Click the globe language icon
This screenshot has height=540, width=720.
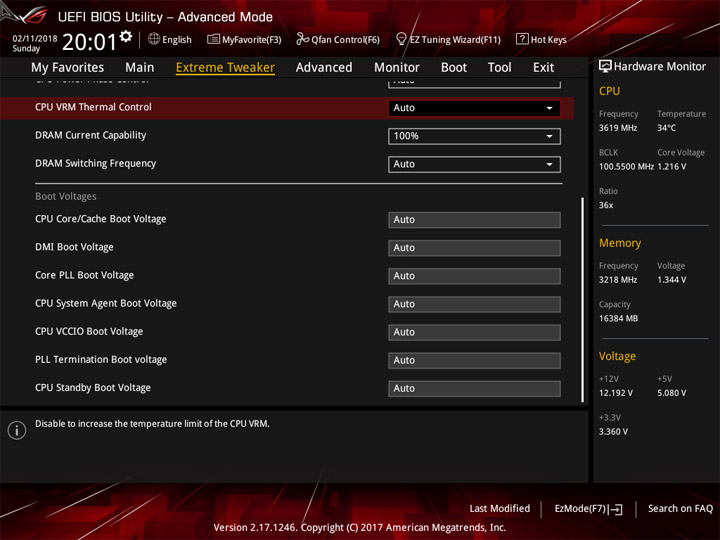click(154, 39)
